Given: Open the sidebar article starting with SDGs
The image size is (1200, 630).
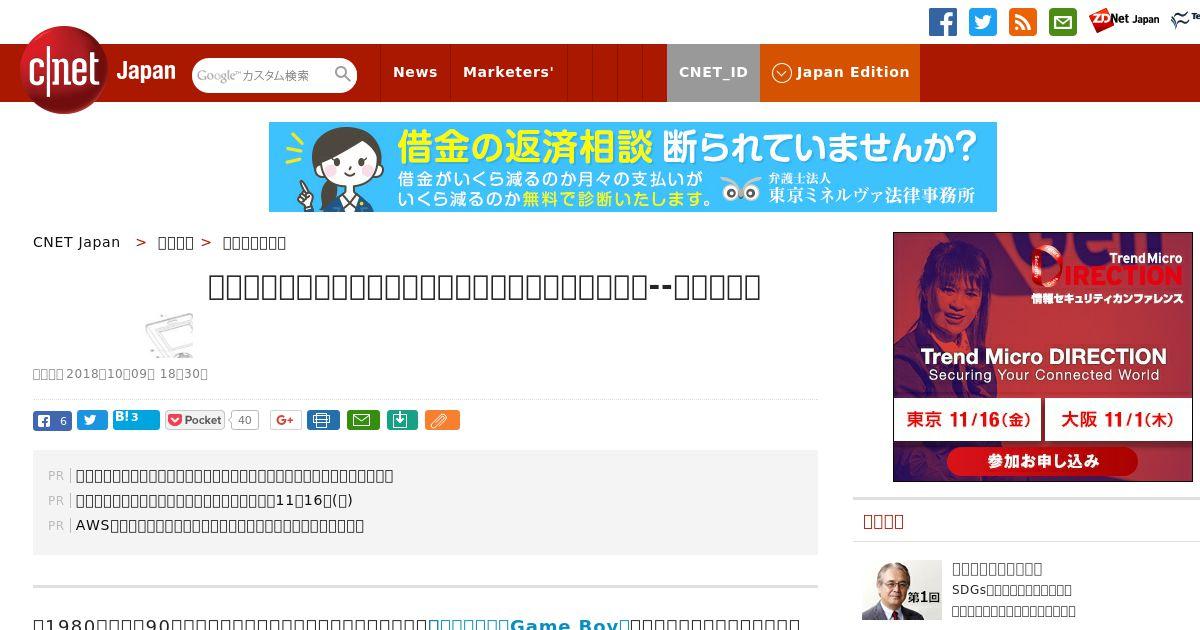Looking at the screenshot, I should click(1011, 590).
